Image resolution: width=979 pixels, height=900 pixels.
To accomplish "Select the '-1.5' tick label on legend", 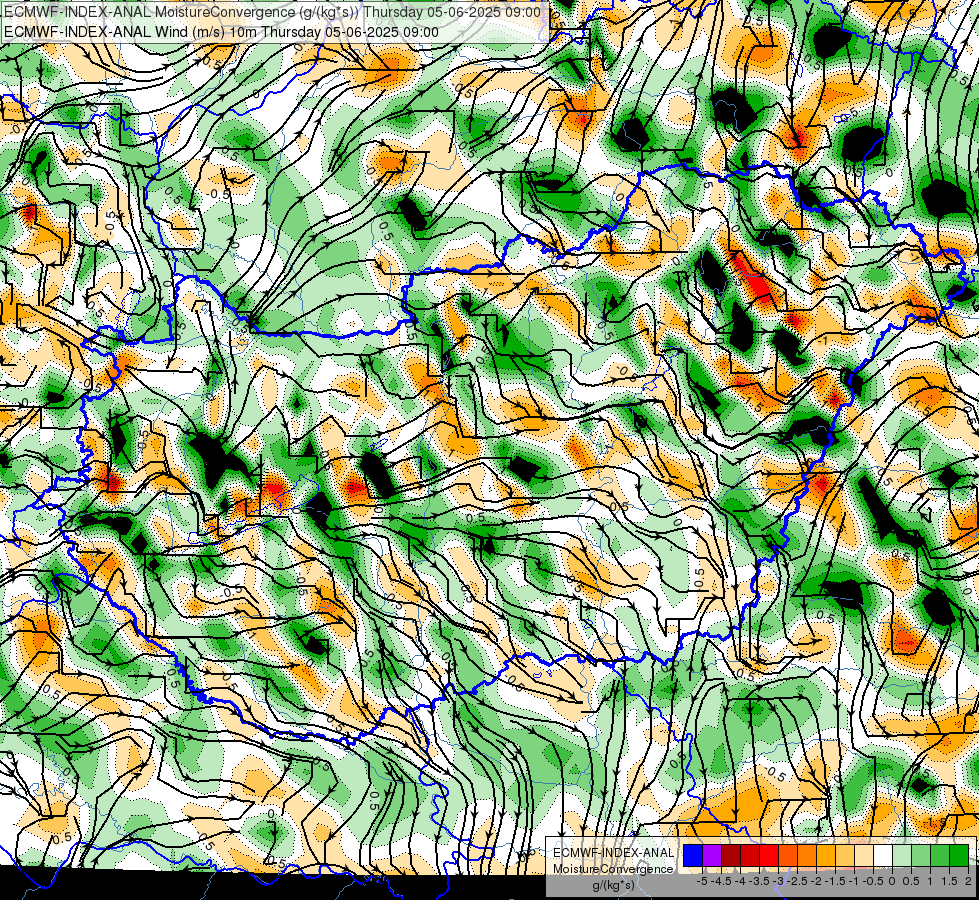I will (835, 881).
